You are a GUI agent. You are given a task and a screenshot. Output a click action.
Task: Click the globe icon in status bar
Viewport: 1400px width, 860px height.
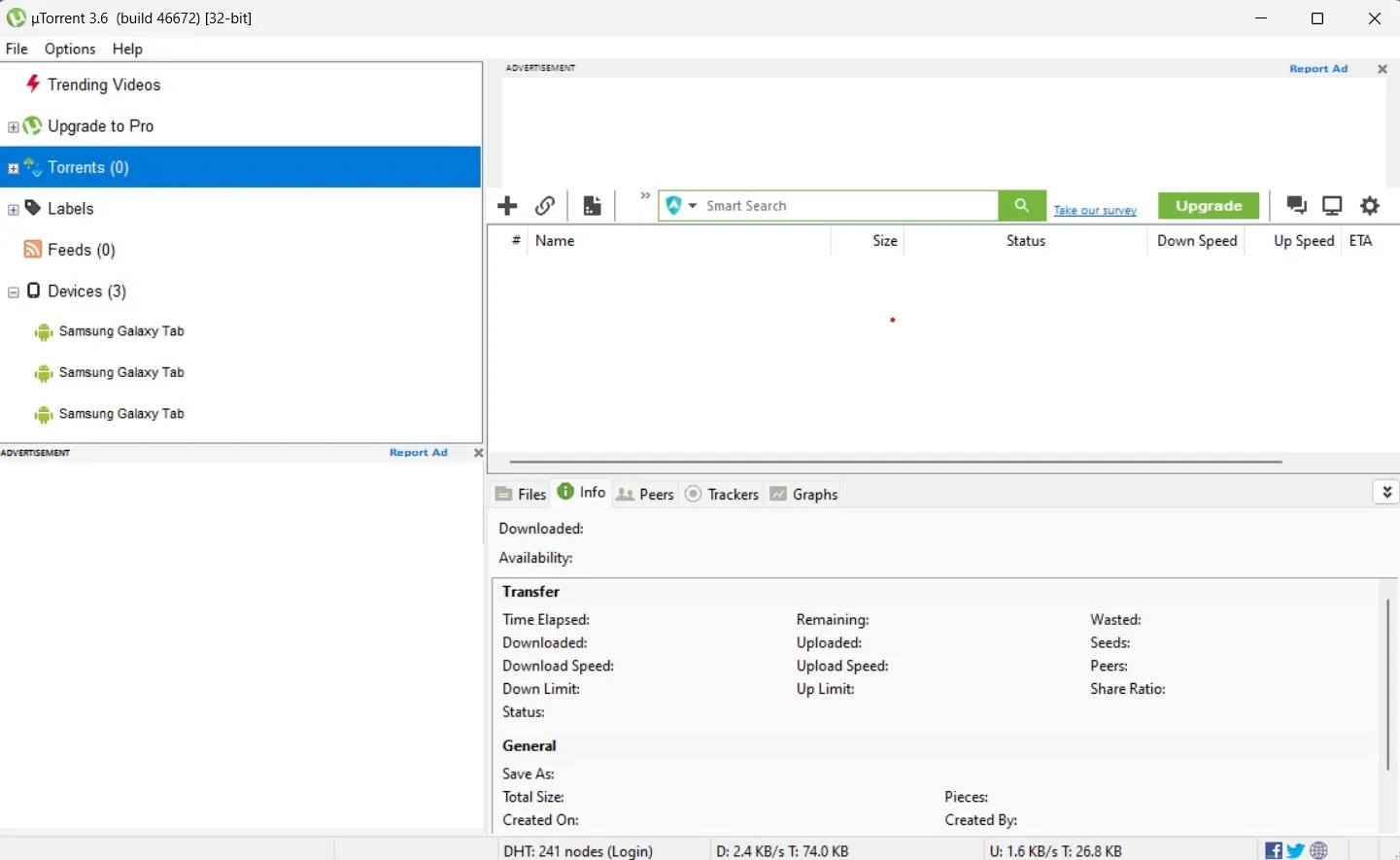[1318, 851]
